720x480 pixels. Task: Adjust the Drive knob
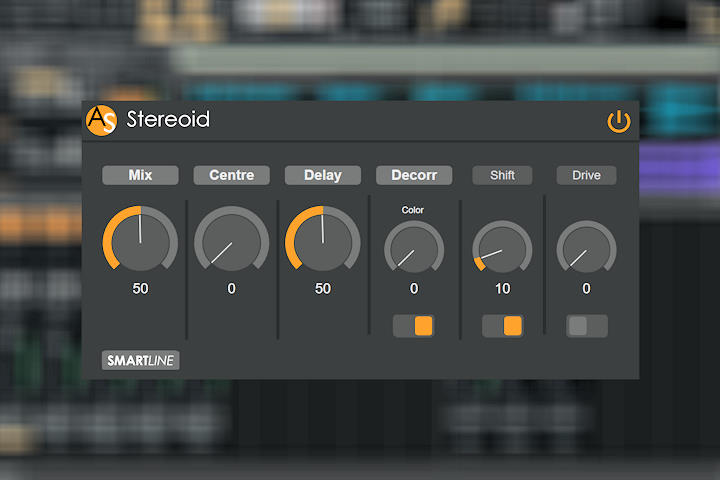[586, 249]
